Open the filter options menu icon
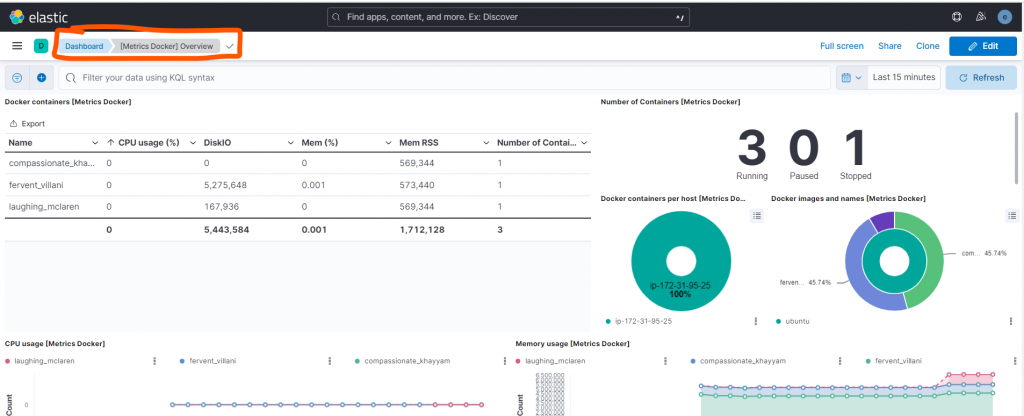Viewport: 1024px width, 416px height. pos(17,78)
